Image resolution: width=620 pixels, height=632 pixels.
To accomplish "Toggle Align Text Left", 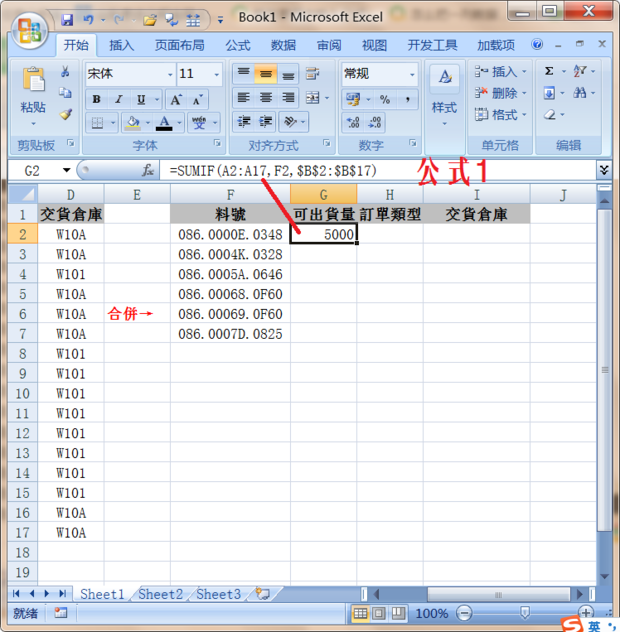I will (x=243, y=98).
